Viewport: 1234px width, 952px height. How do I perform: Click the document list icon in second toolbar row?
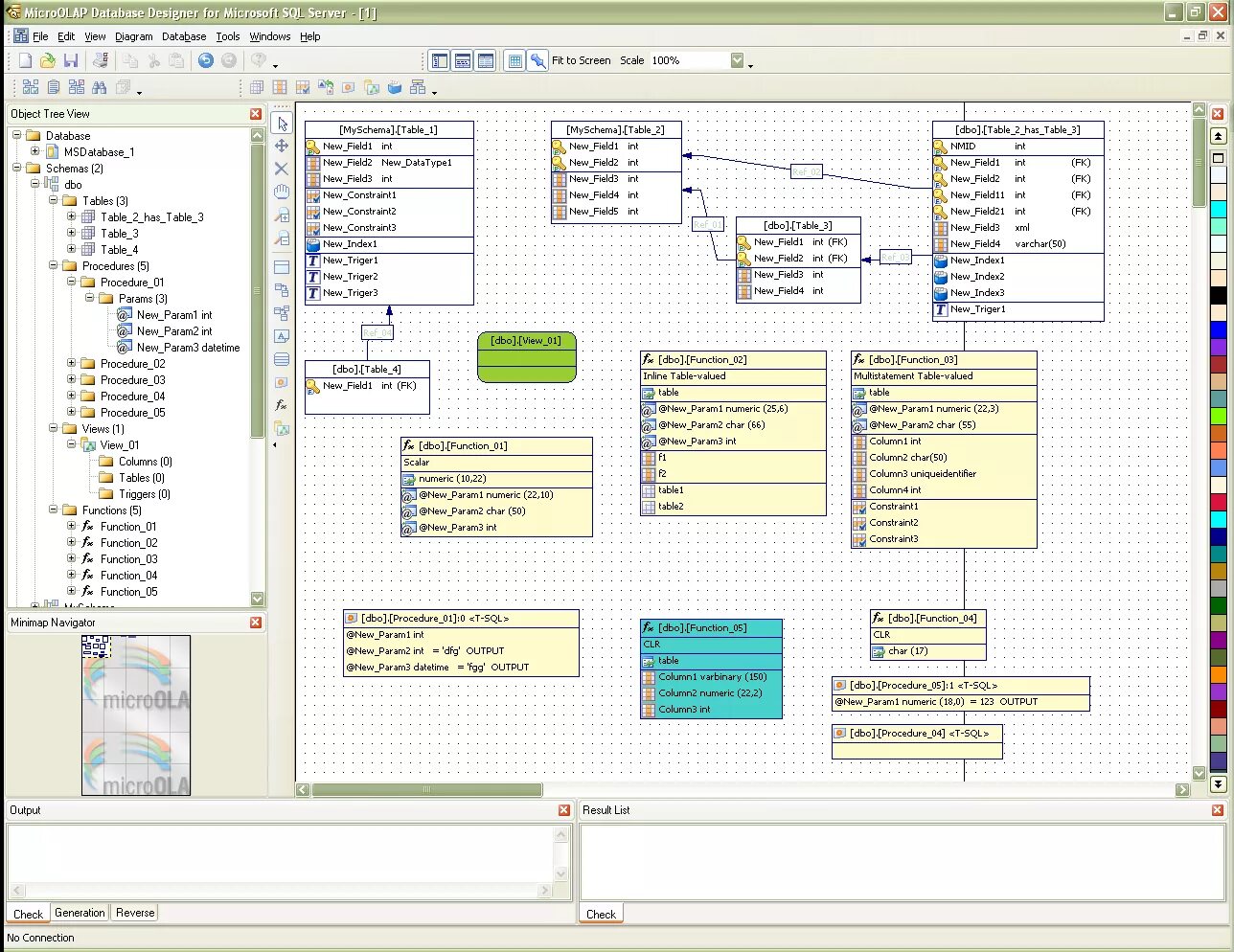pos(54,87)
